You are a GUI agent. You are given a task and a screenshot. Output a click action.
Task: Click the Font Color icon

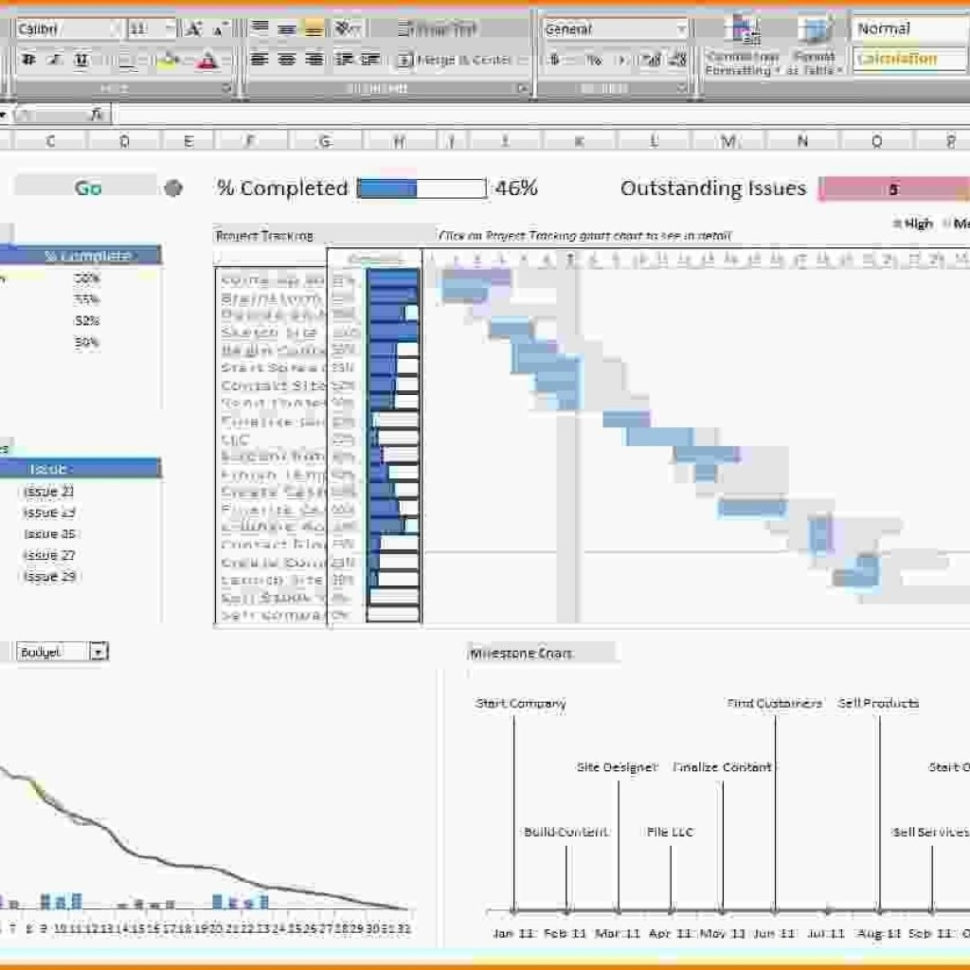(x=208, y=60)
